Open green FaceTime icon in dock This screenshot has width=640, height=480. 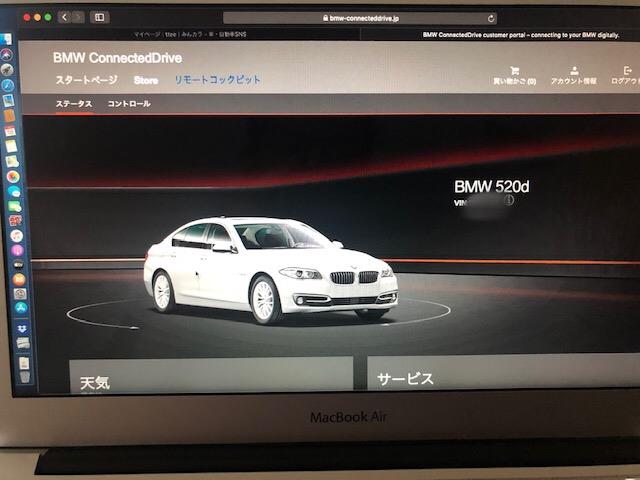(14, 207)
